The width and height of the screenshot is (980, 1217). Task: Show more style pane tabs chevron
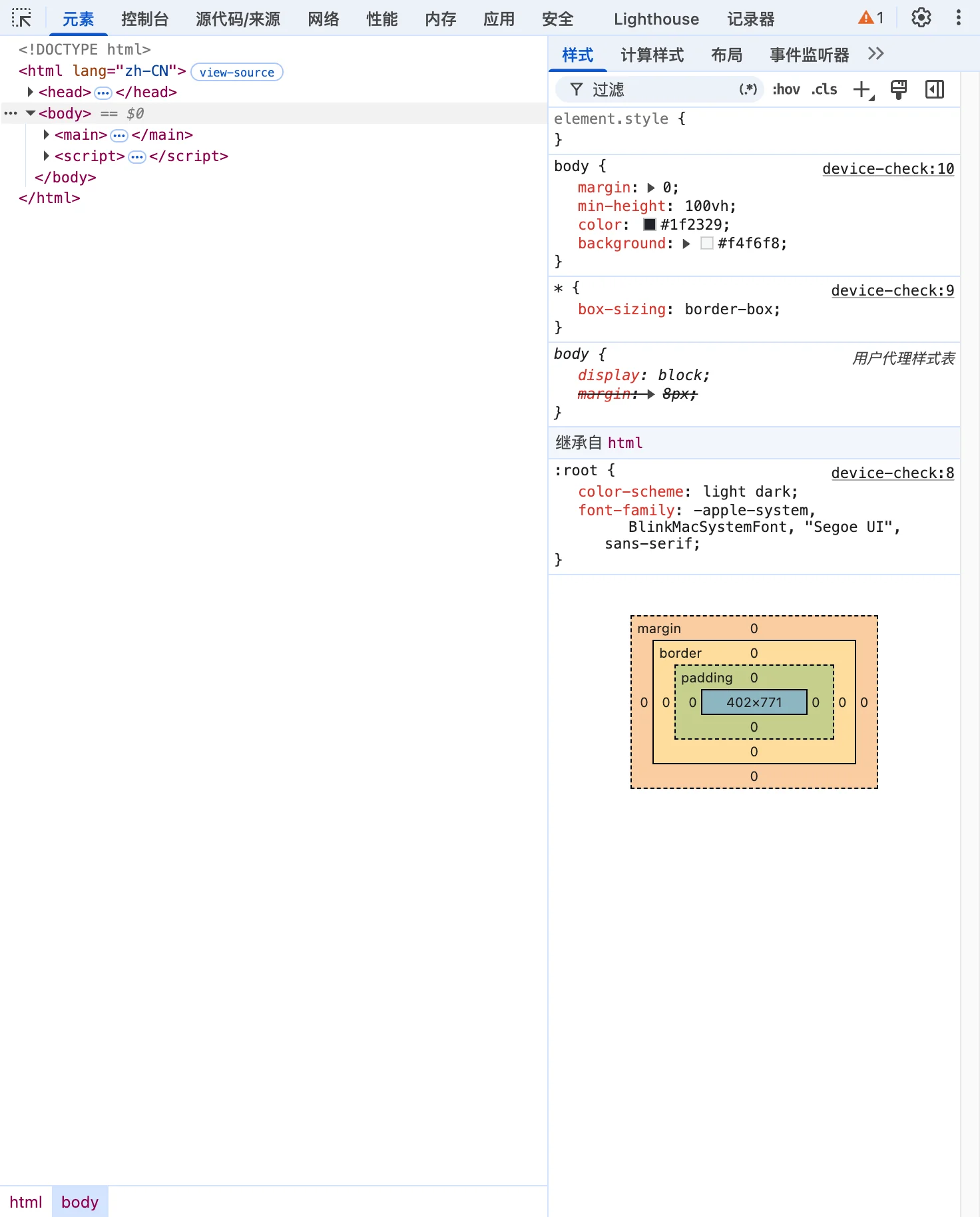(x=876, y=54)
